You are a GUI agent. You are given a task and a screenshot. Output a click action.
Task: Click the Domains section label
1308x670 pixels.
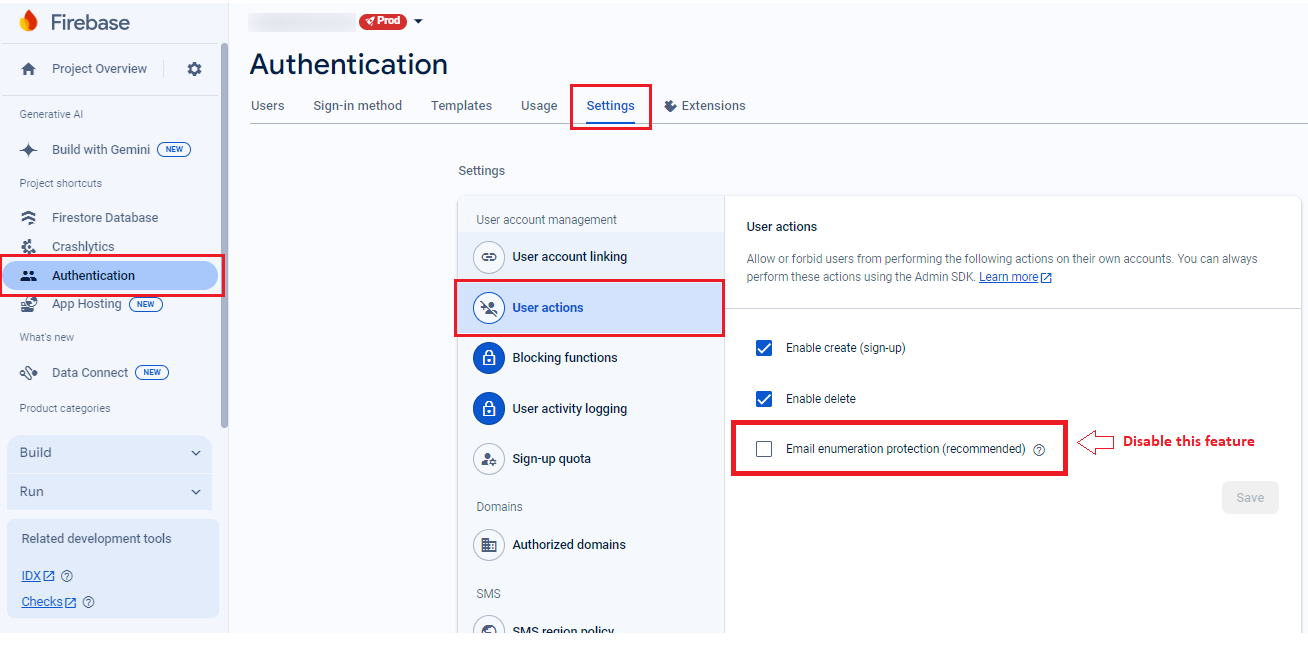click(x=499, y=507)
